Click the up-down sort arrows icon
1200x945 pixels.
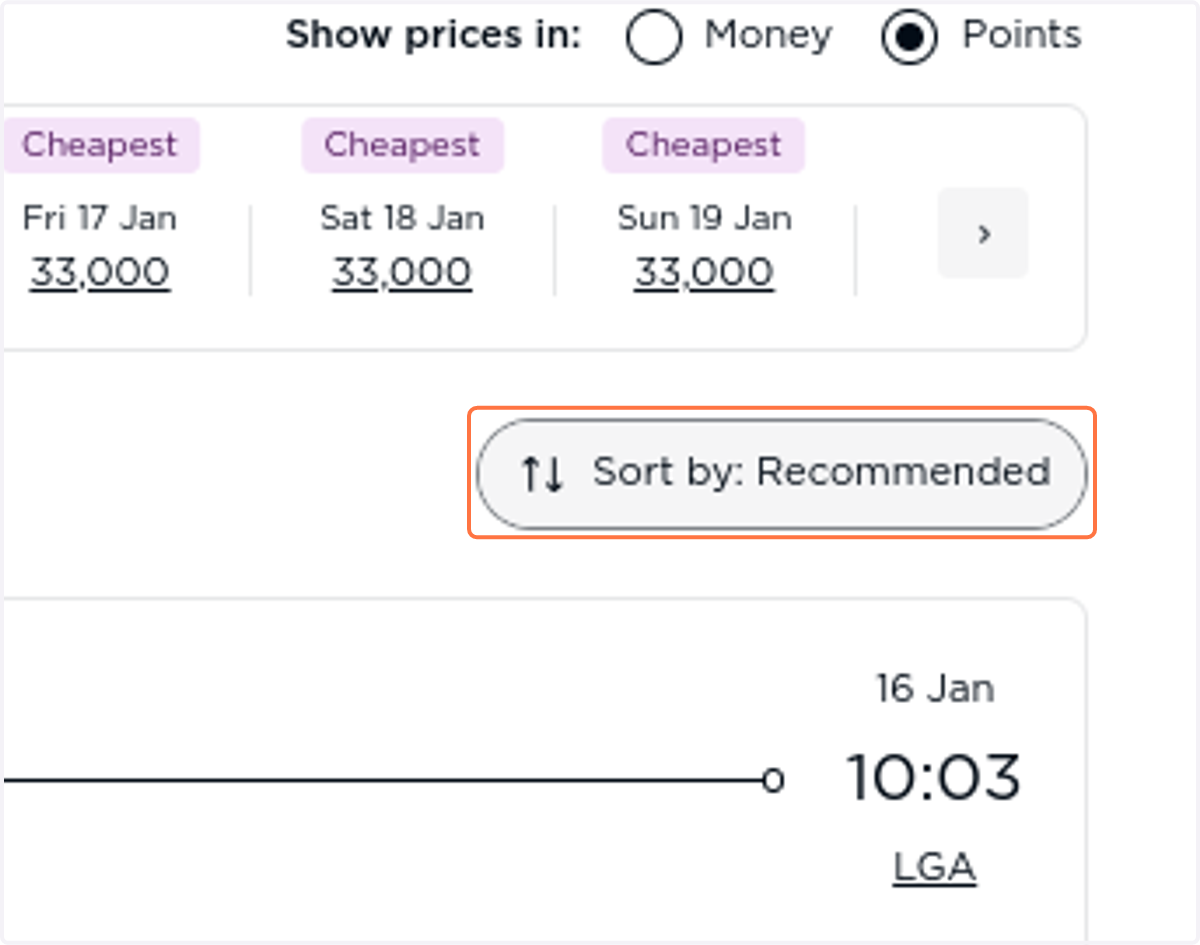[x=542, y=474]
